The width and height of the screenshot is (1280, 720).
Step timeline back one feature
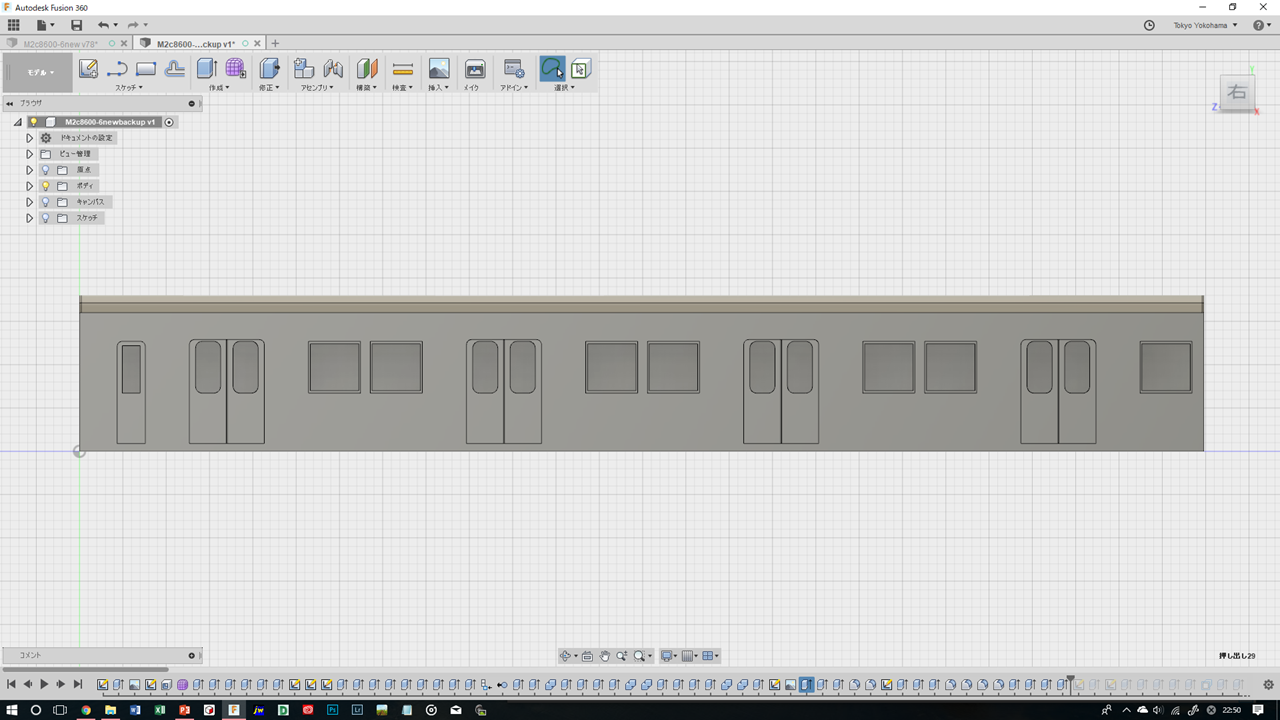coord(28,685)
